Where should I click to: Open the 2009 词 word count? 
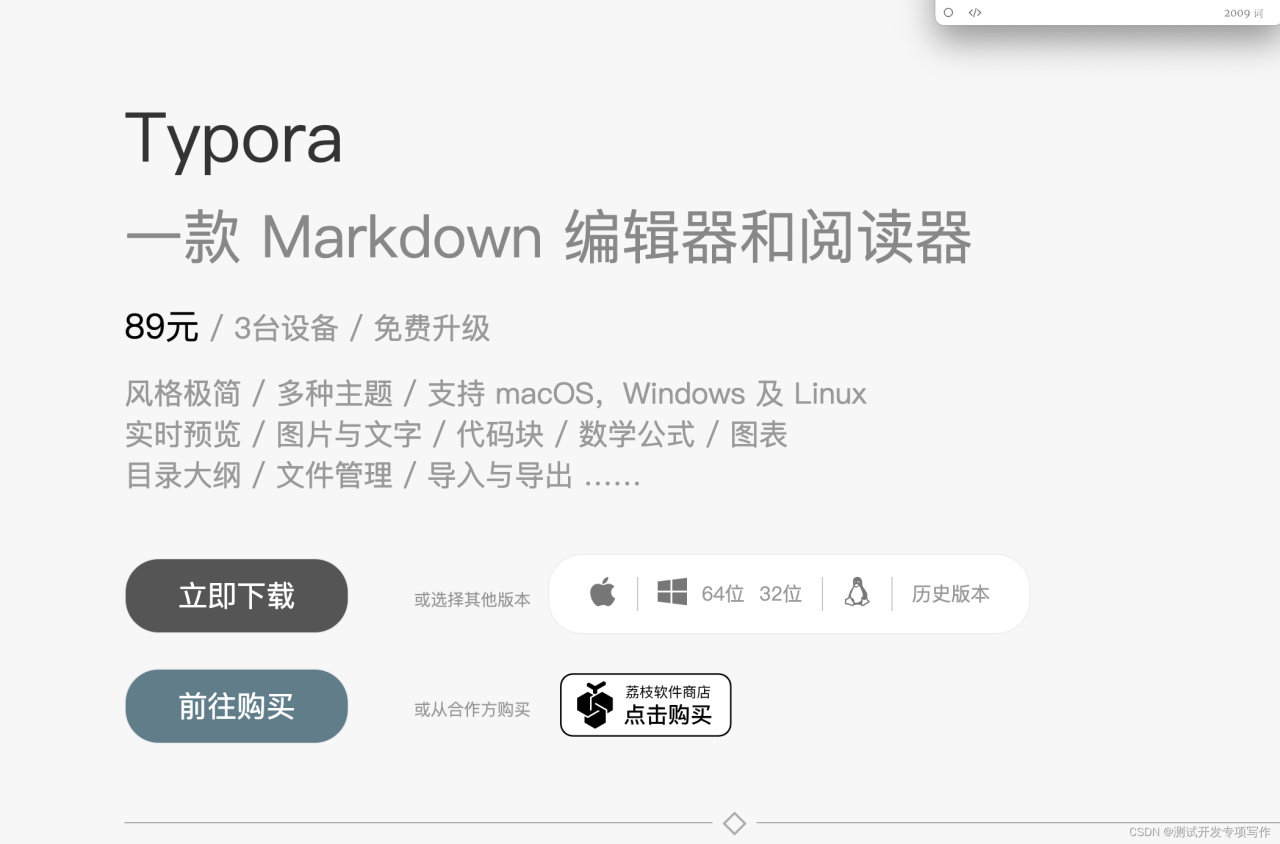click(x=1244, y=13)
